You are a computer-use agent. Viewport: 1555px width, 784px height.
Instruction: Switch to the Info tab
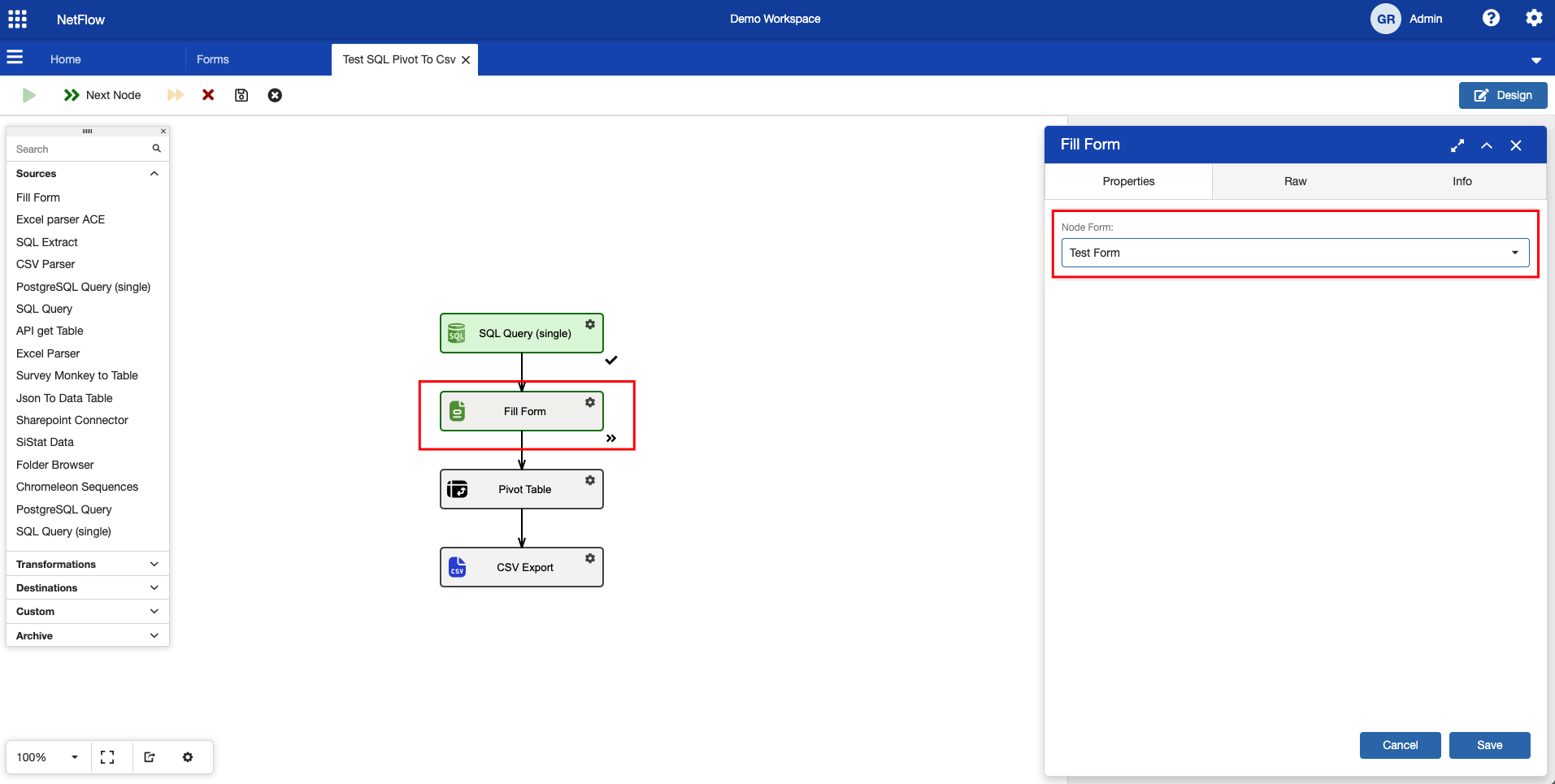pyautogui.click(x=1462, y=181)
